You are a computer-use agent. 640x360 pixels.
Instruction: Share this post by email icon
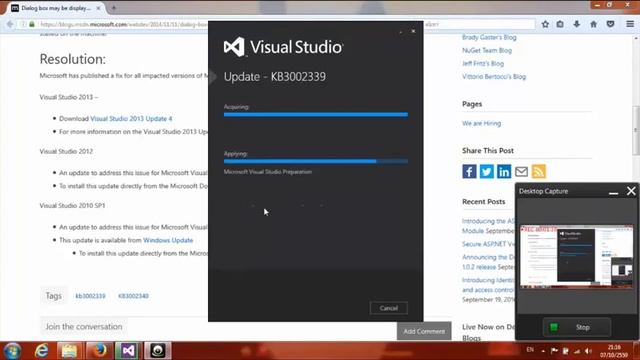(x=521, y=171)
